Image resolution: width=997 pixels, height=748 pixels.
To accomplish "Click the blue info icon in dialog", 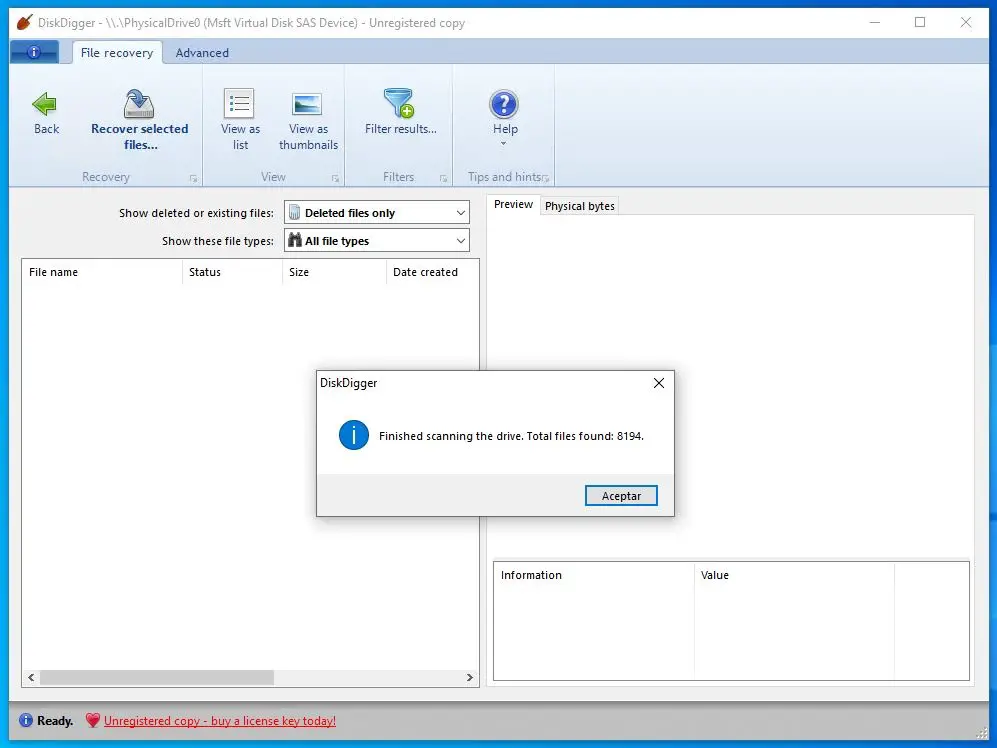I will (x=354, y=435).
